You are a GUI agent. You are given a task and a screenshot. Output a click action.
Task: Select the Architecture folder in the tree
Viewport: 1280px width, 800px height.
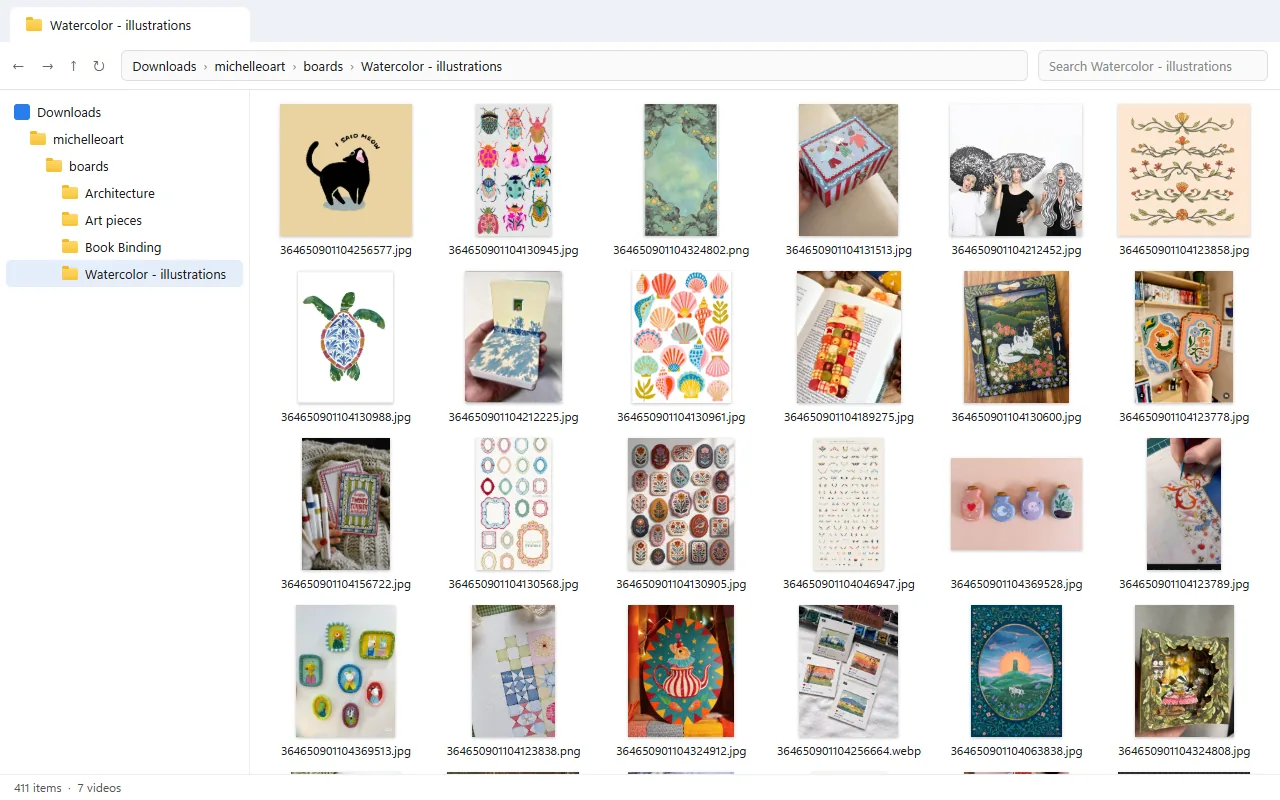pyautogui.click(x=124, y=193)
